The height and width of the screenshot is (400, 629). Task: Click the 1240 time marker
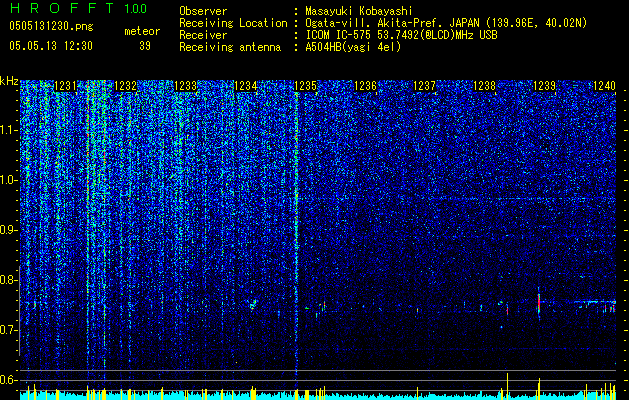tap(604, 86)
